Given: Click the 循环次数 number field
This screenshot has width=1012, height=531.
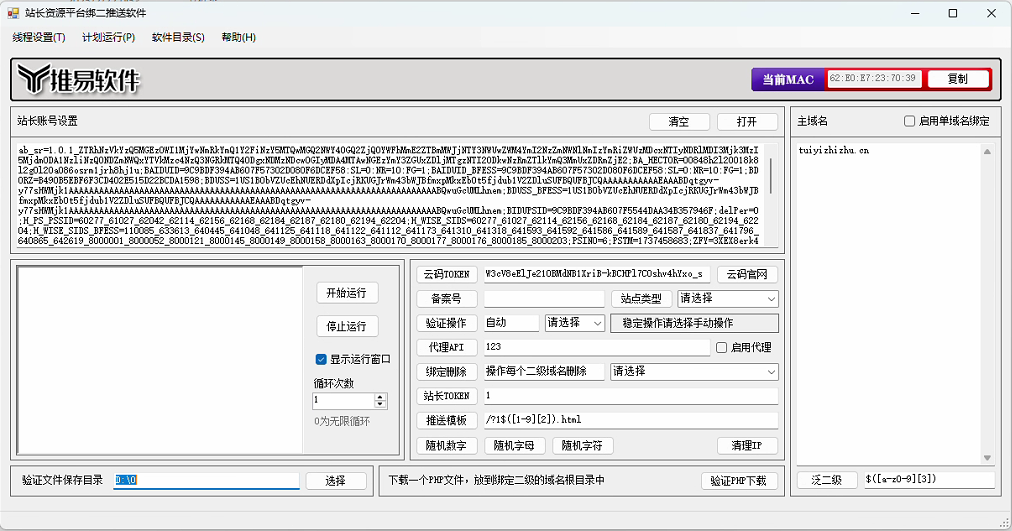Looking at the screenshot, I should 343,400.
